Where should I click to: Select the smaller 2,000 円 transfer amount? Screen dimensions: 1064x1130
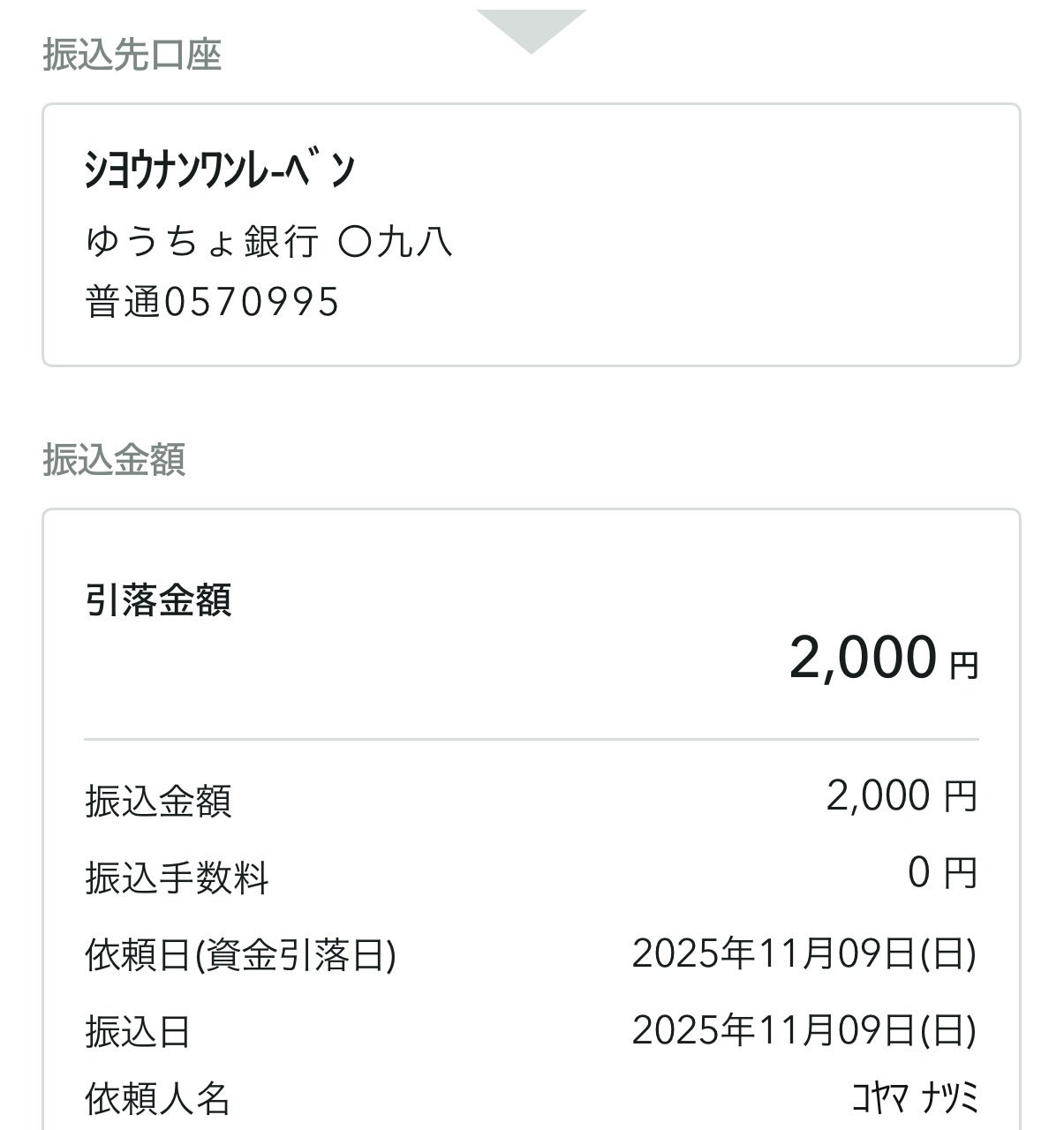point(901,796)
